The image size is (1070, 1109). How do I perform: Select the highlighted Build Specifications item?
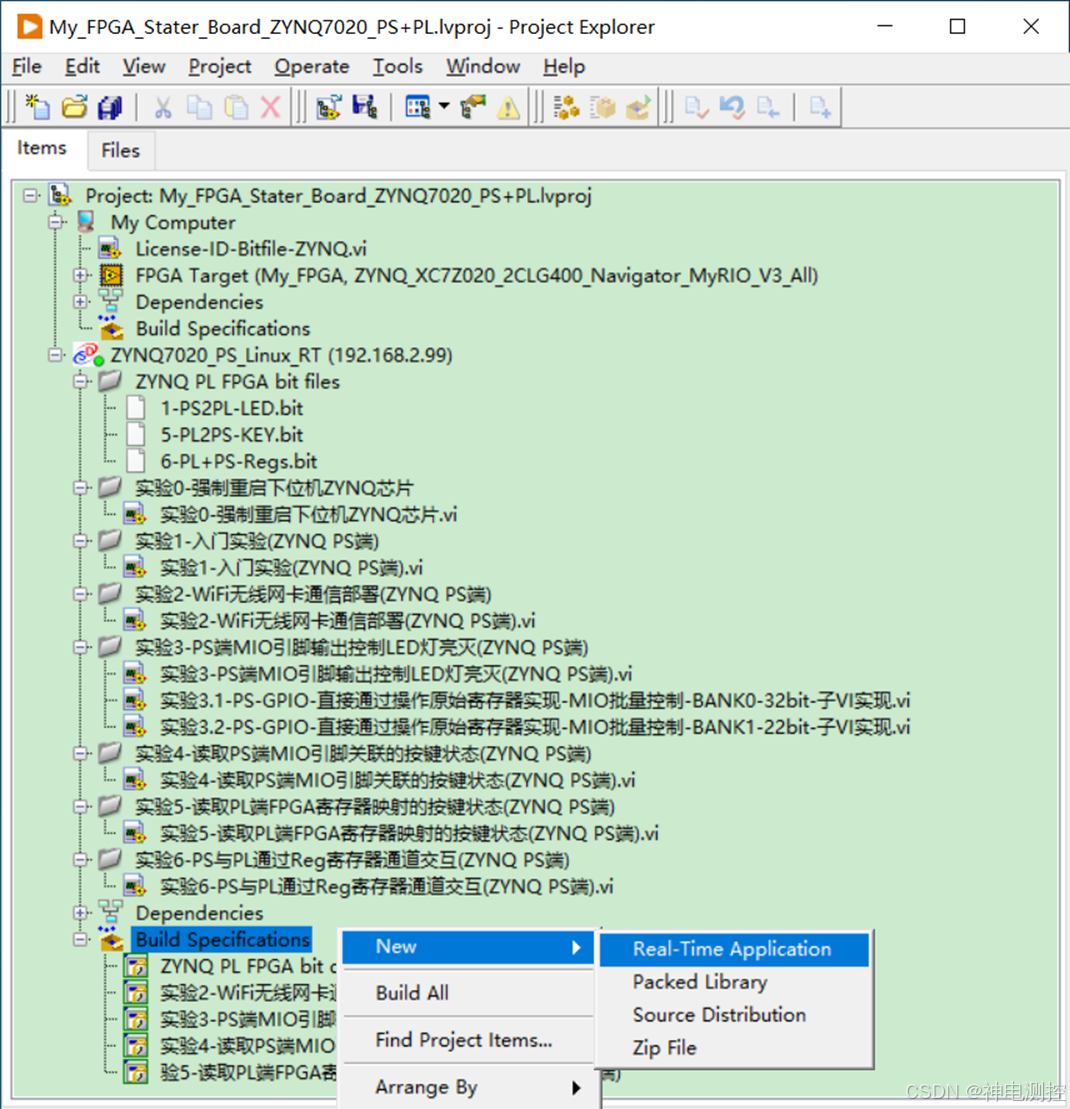[x=222, y=940]
